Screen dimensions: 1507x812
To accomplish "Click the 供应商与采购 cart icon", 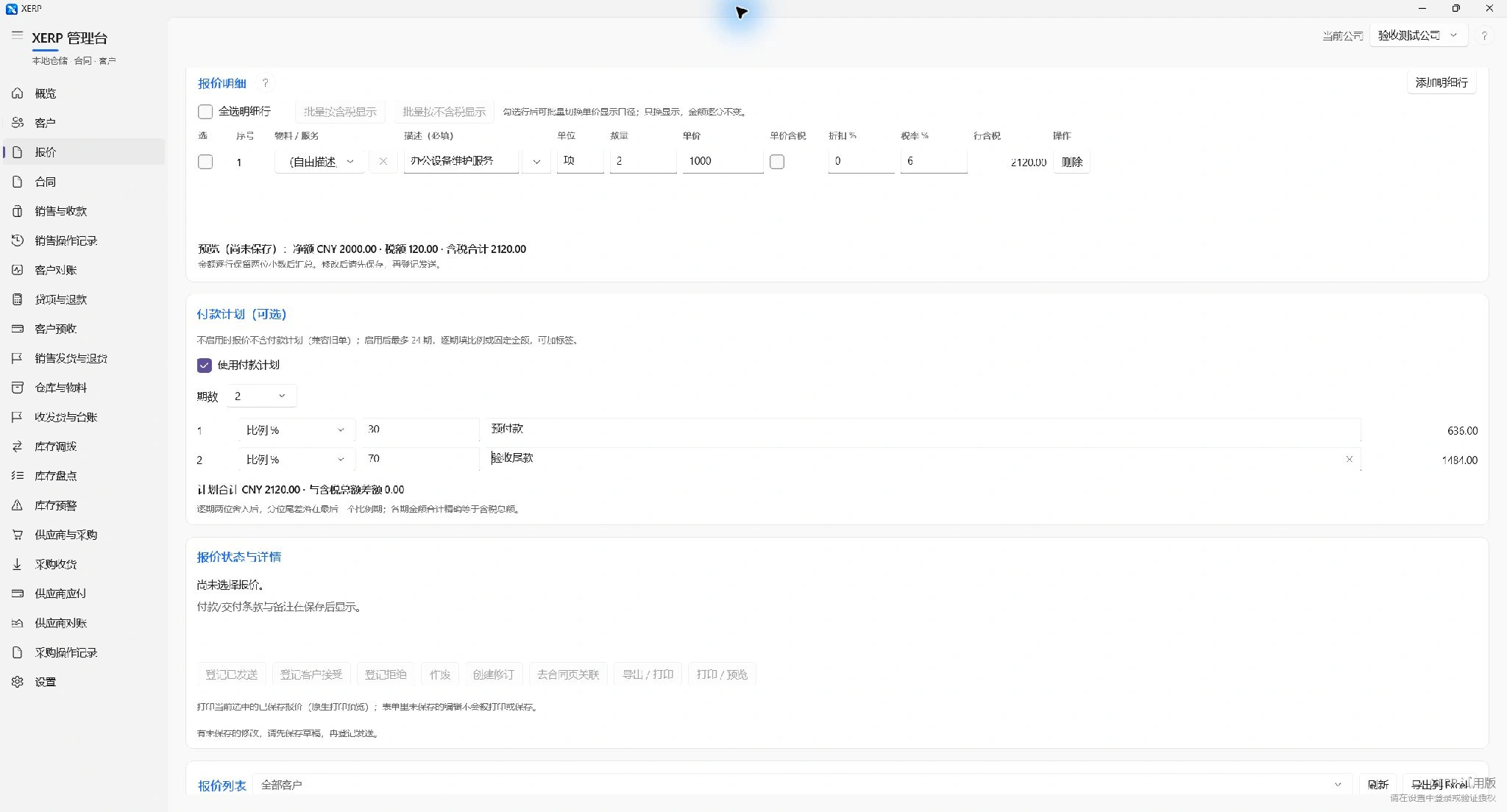I will pyautogui.click(x=18, y=535).
